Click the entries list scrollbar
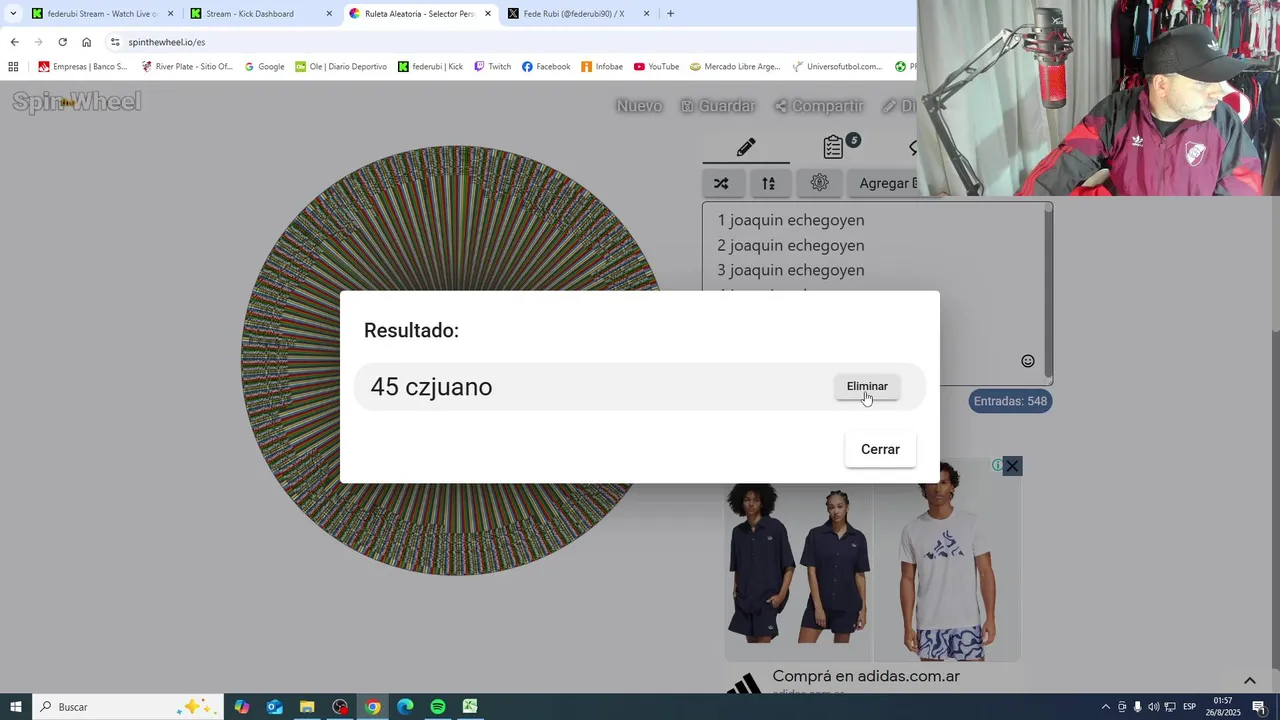Image resolution: width=1280 pixels, height=720 pixels. [x=1048, y=293]
